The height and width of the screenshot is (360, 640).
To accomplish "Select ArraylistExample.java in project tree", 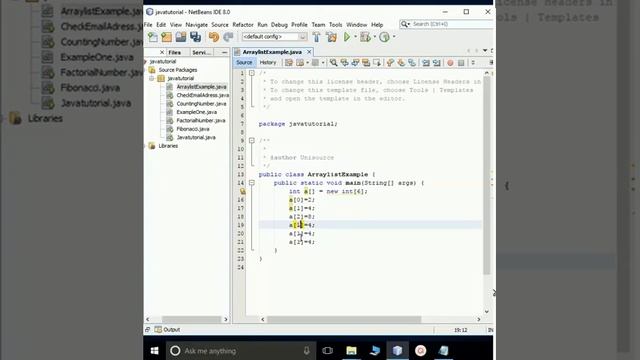I will (x=201, y=87).
